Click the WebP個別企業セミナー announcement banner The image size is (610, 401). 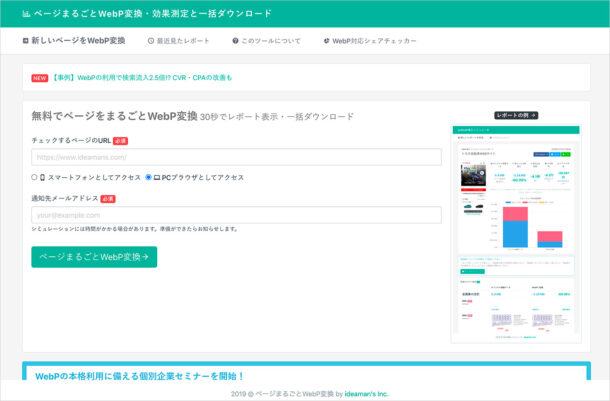pos(306,374)
